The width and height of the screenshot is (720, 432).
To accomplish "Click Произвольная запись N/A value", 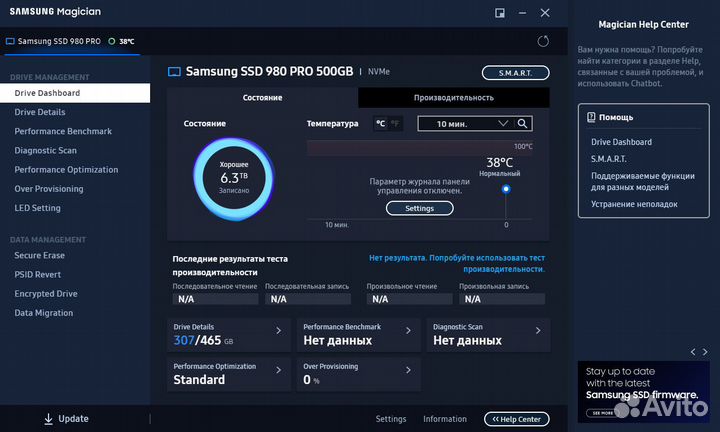I will [502, 299].
